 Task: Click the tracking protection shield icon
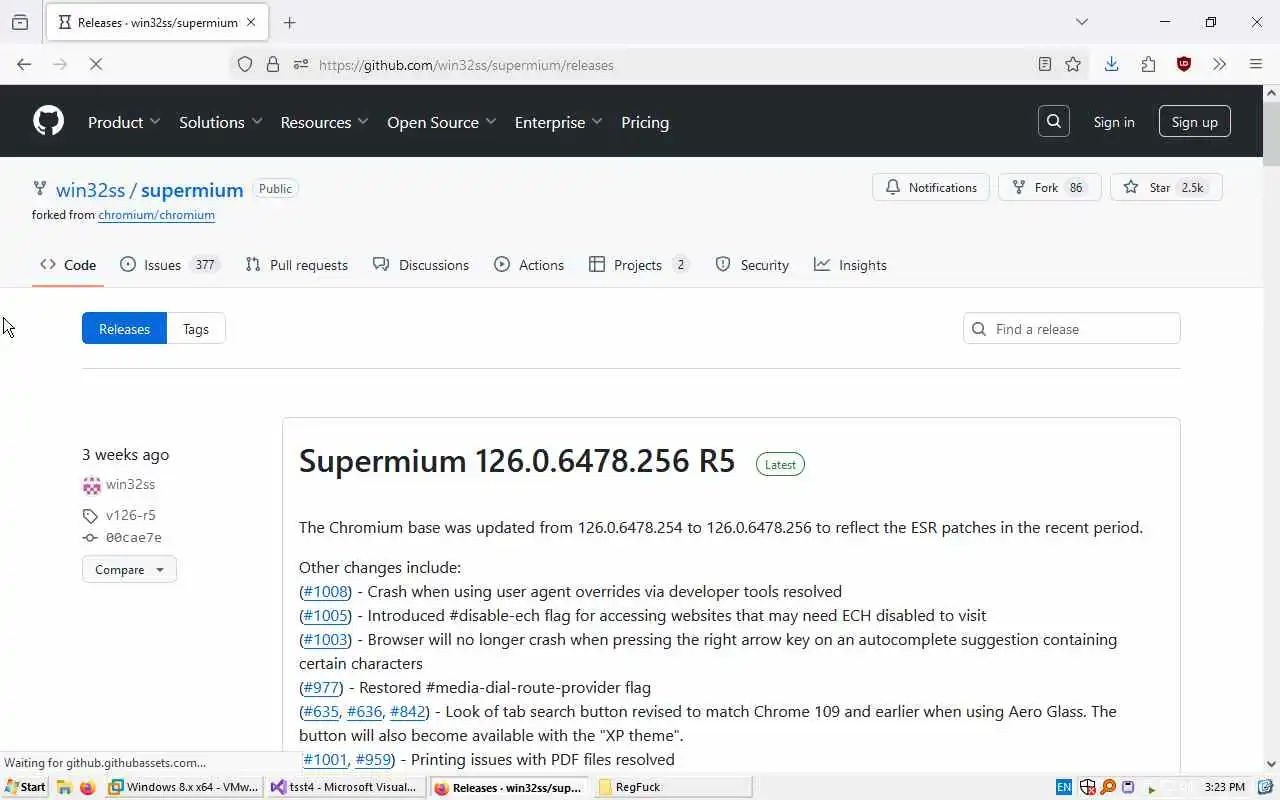[245, 65]
